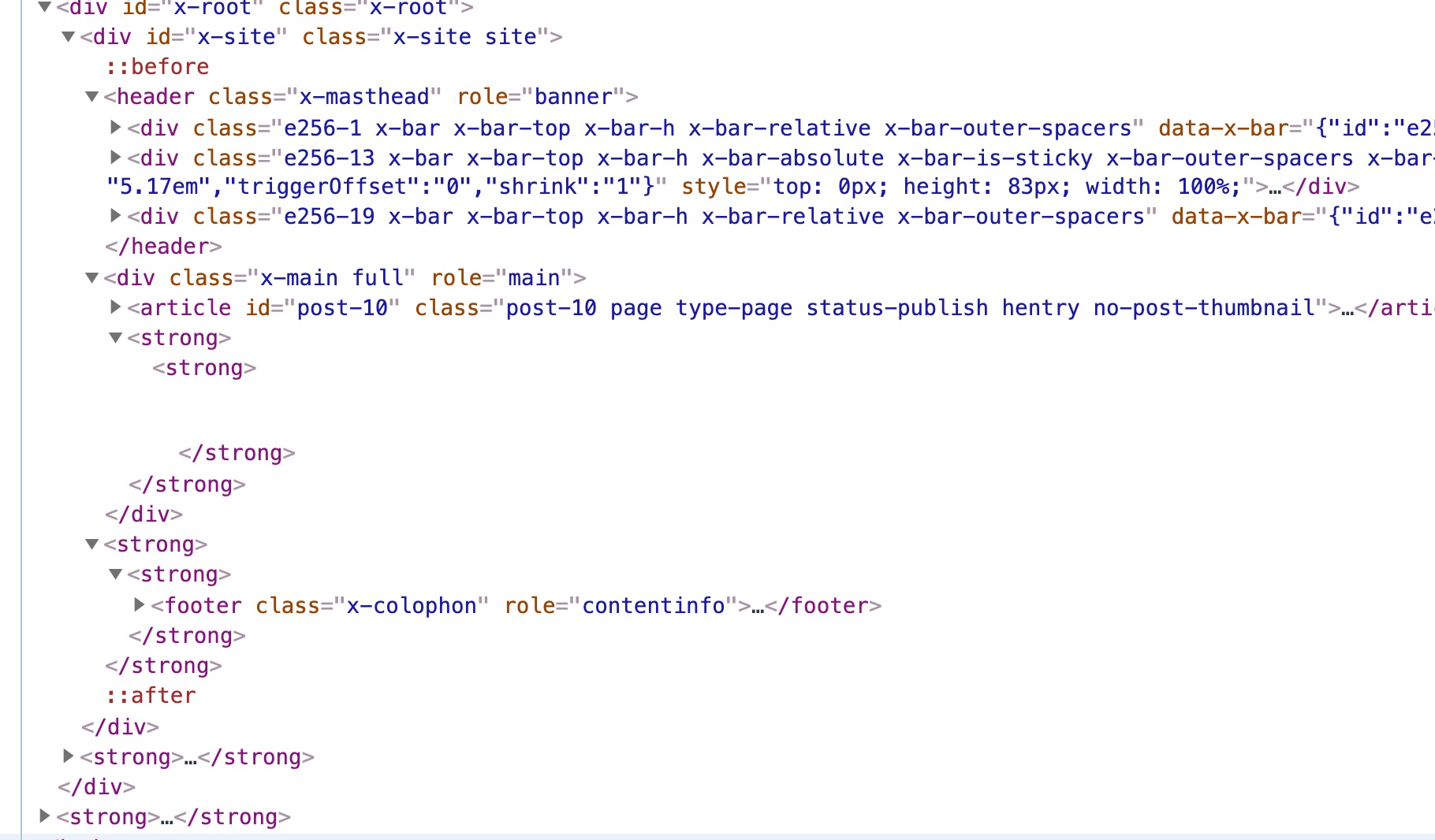Select the ::after pseudo-element line
1435x840 pixels.
point(151,696)
